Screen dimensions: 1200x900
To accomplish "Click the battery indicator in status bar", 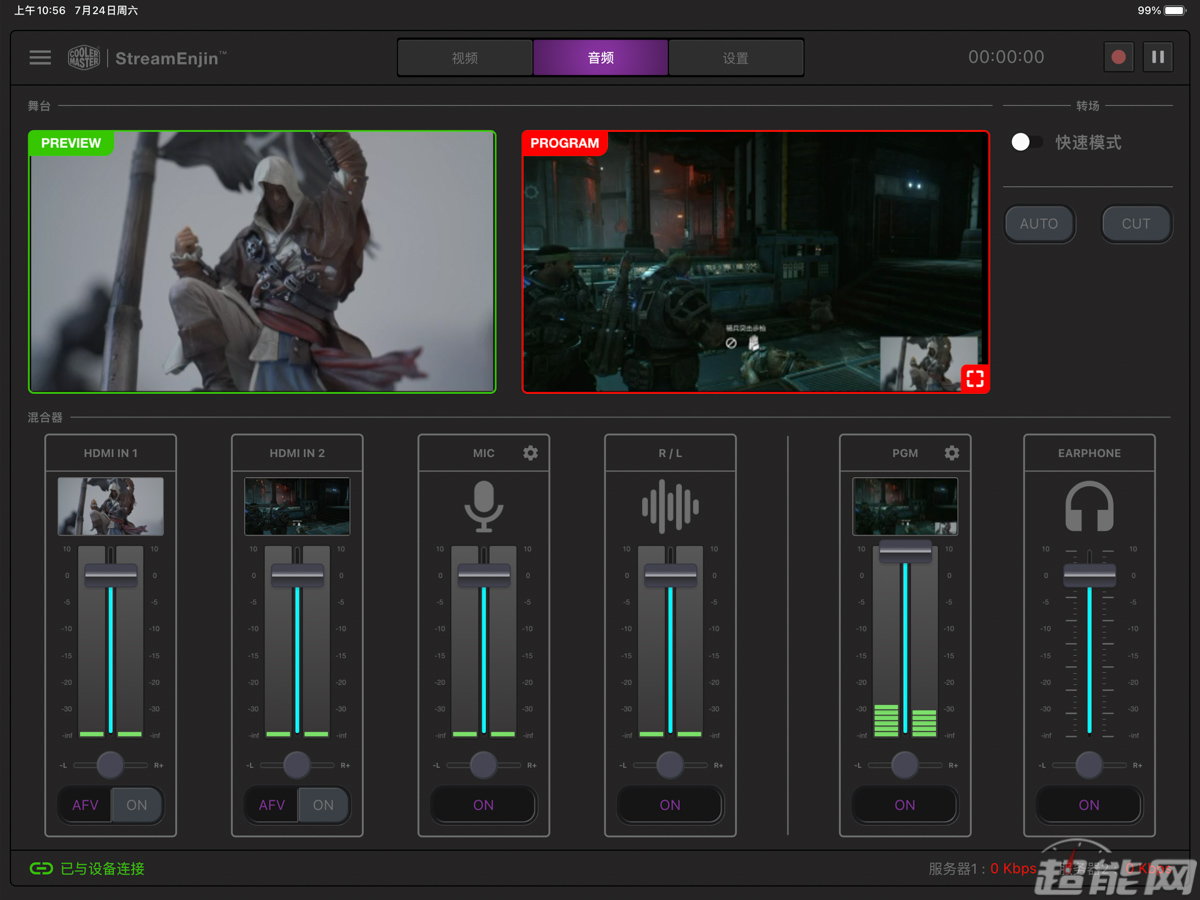I will (1176, 11).
